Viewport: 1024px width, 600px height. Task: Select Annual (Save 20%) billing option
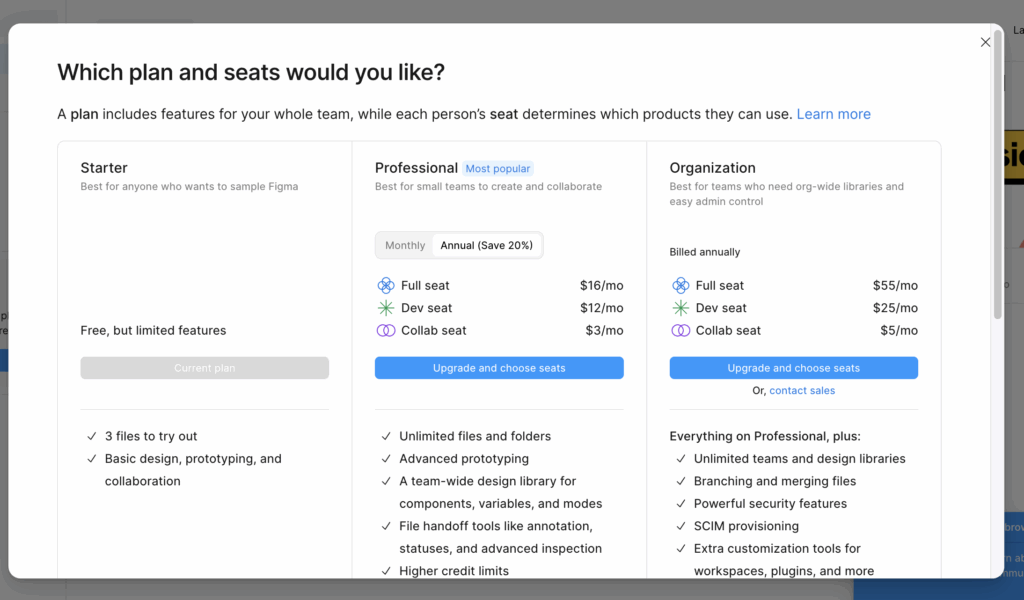point(487,245)
